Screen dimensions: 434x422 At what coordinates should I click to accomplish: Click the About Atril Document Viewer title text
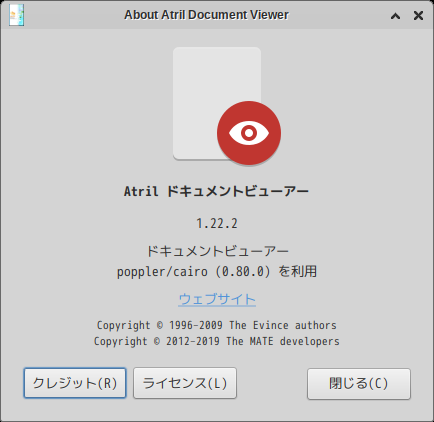pos(206,15)
